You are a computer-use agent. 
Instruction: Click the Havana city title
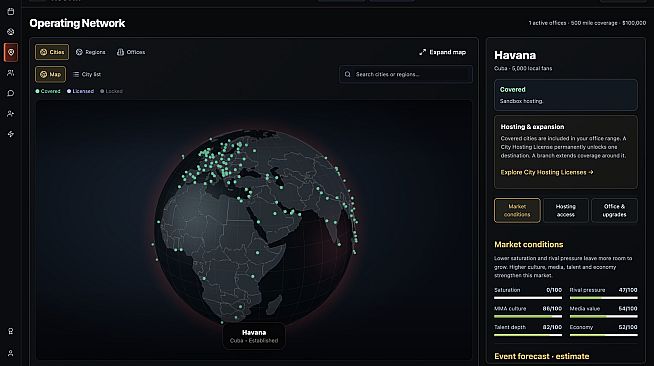click(515, 55)
